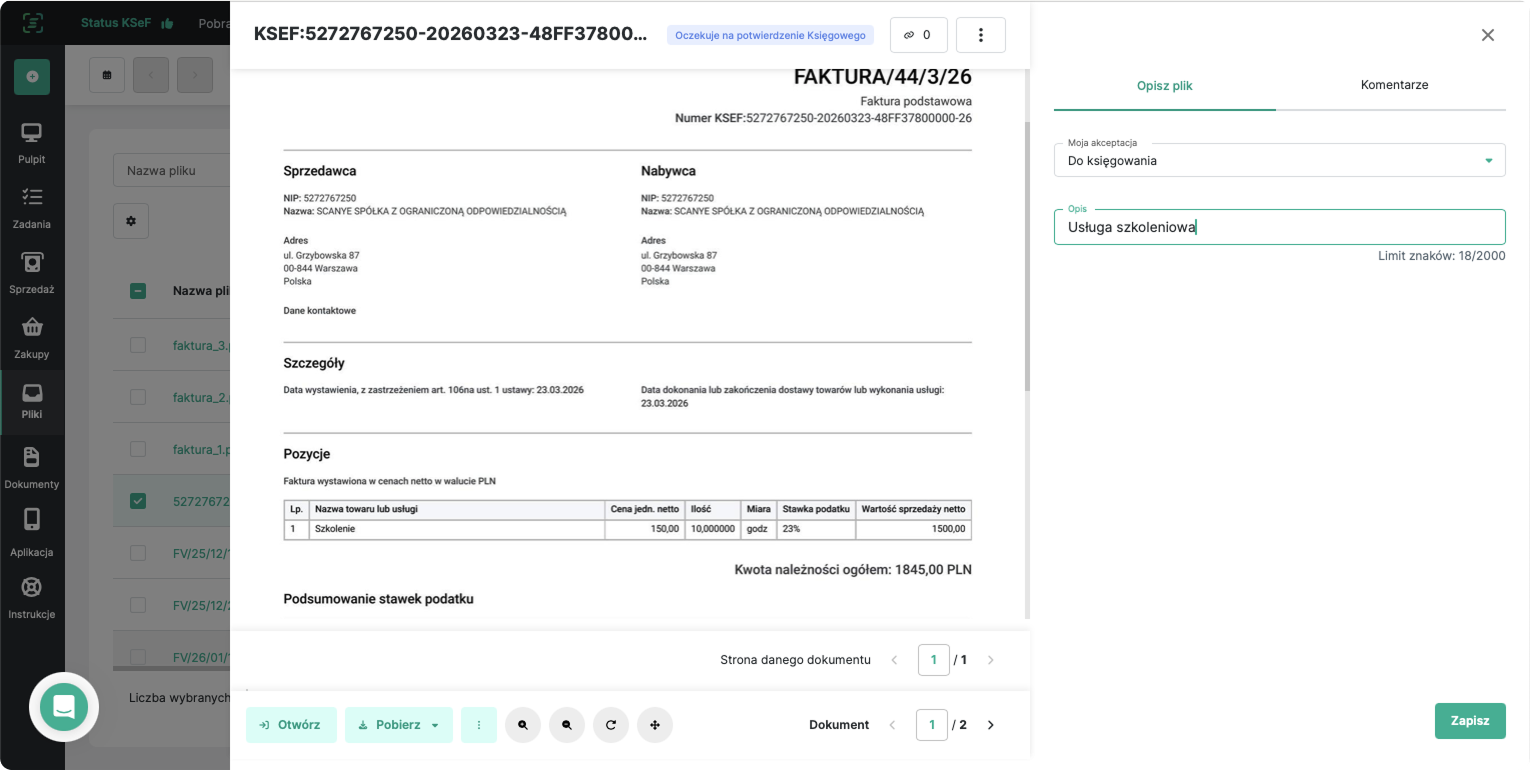
Task: Close the document preview panel
Action: pyautogui.click(x=1488, y=35)
